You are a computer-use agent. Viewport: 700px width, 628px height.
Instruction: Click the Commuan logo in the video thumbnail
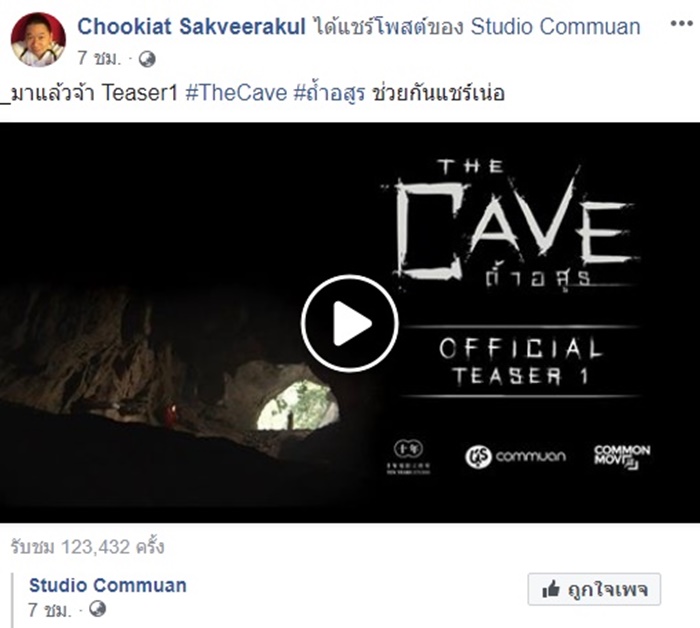pyautogui.click(x=515, y=457)
